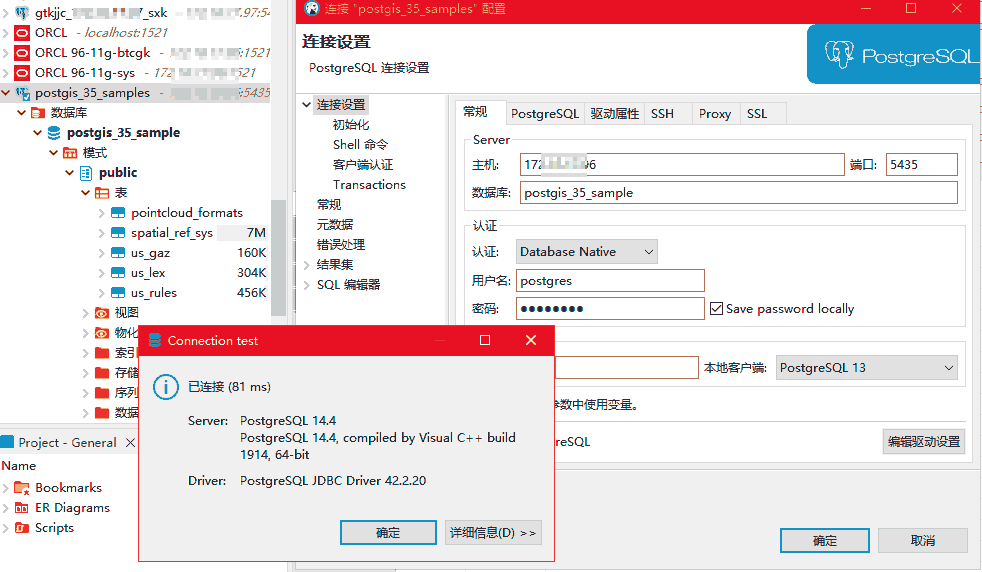
Task: Expand the Bookmarks project node
Action: pos(6,487)
